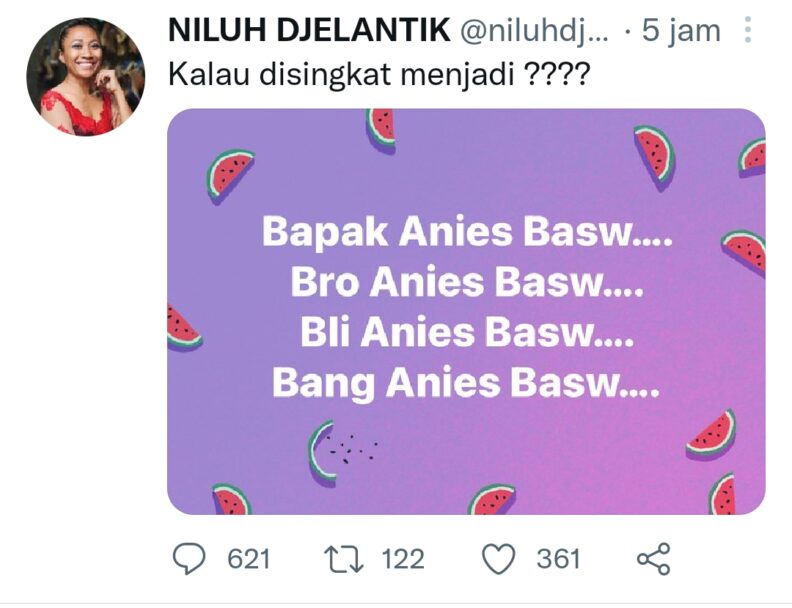Screen dimensions: 792x608
Task: Like the tweet with the heart icon
Action: pos(499,559)
